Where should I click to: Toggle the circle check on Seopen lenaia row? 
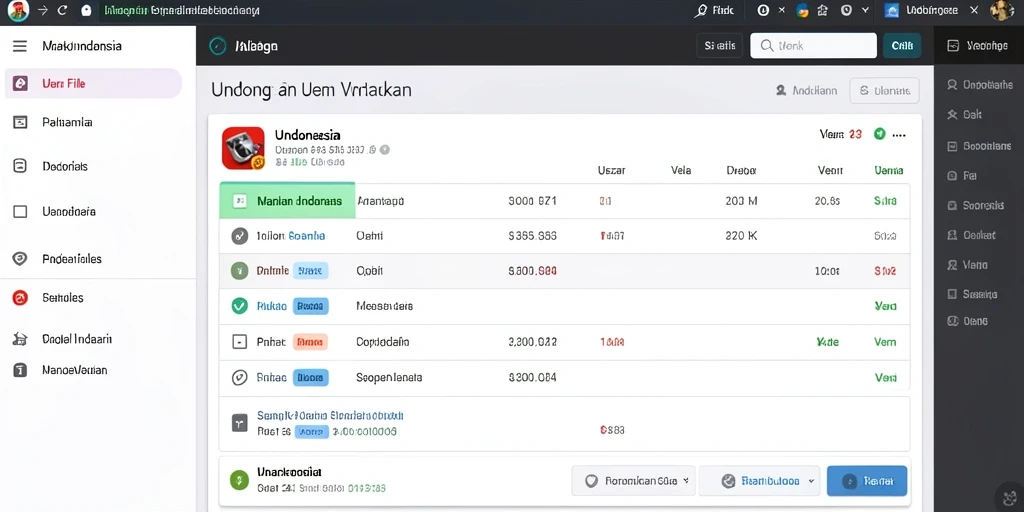click(240, 377)
